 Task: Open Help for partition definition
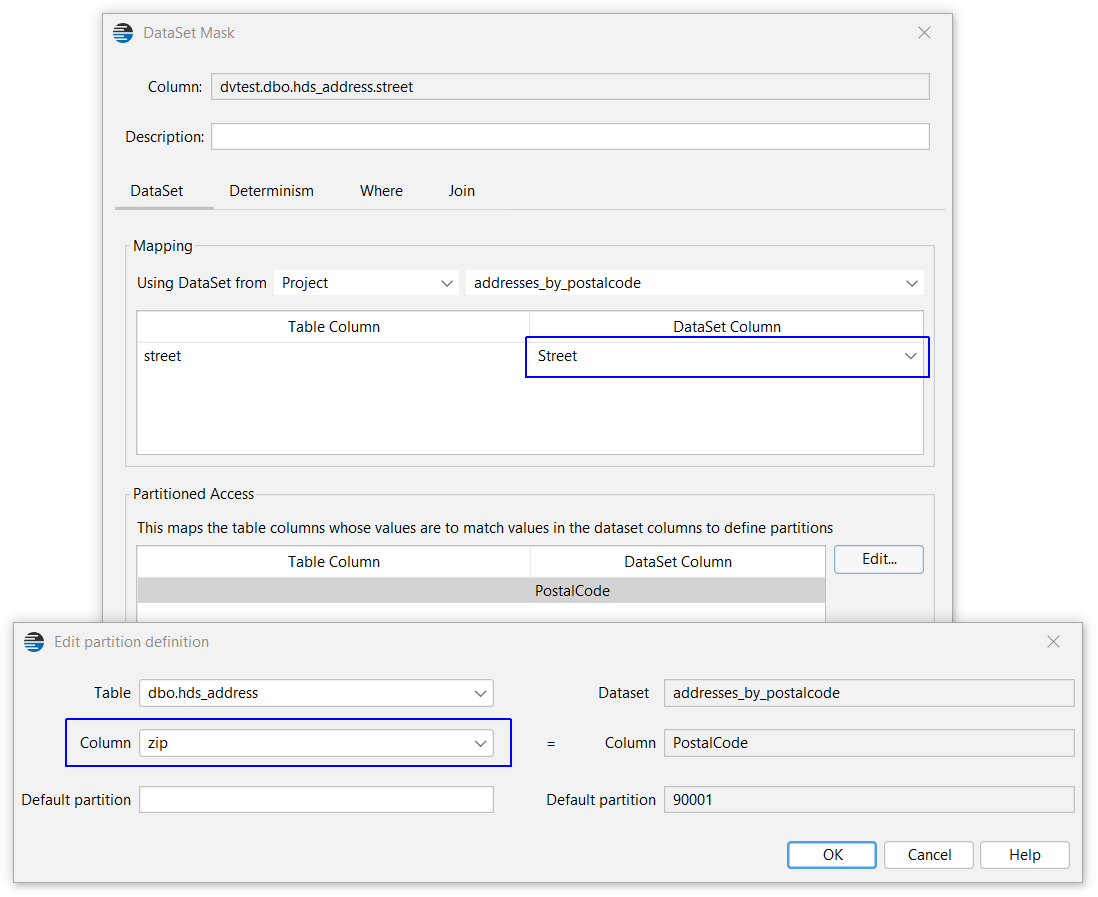[x=1024, y=854]
